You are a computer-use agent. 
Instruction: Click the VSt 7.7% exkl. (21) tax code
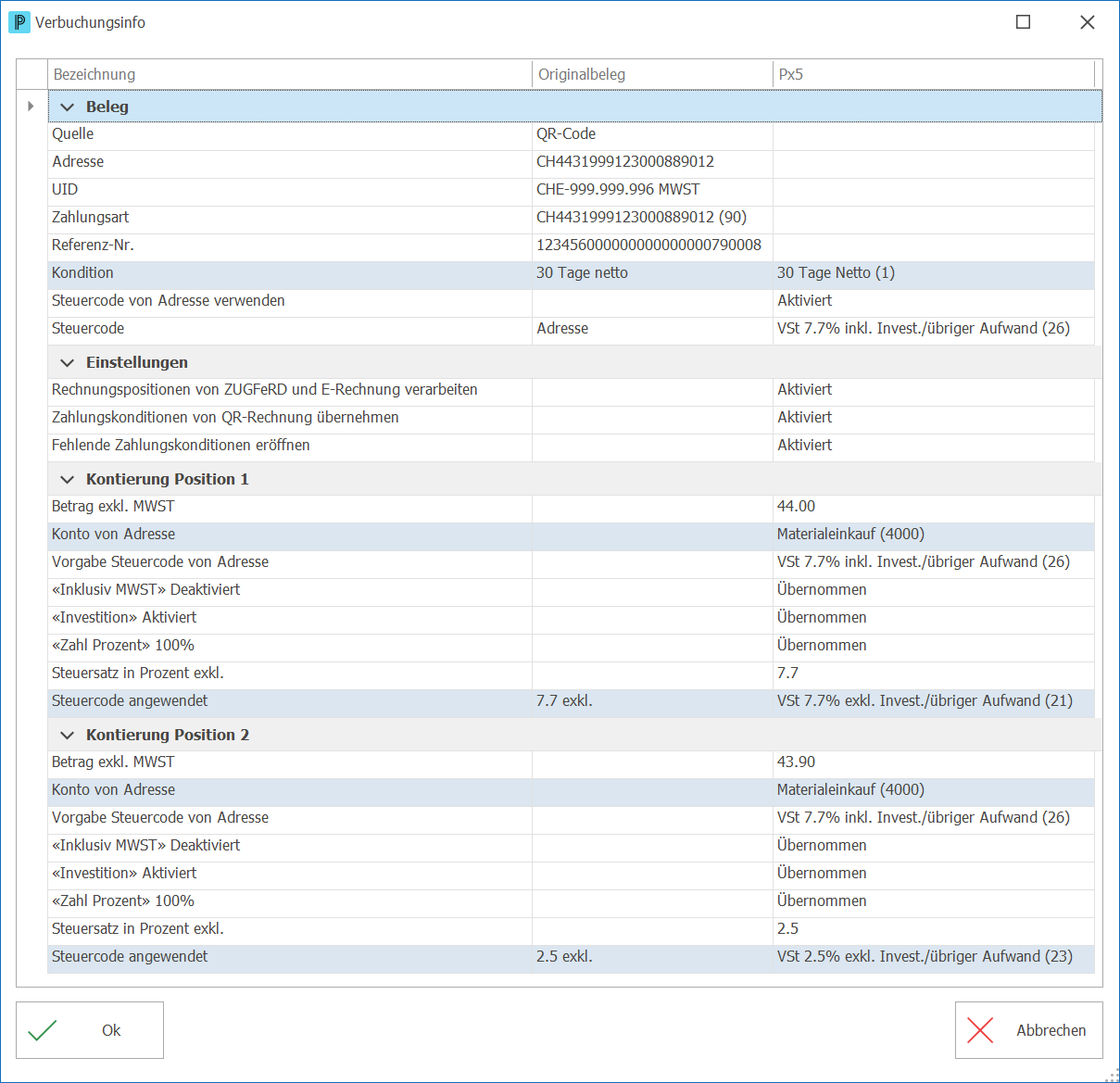(925, 701)
